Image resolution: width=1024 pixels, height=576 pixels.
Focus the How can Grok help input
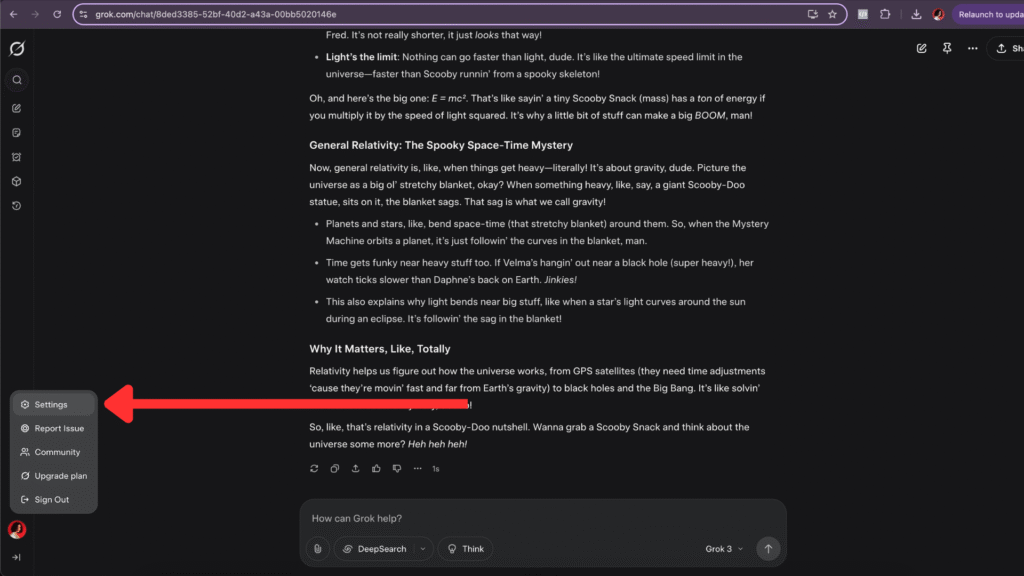(542, 519)
